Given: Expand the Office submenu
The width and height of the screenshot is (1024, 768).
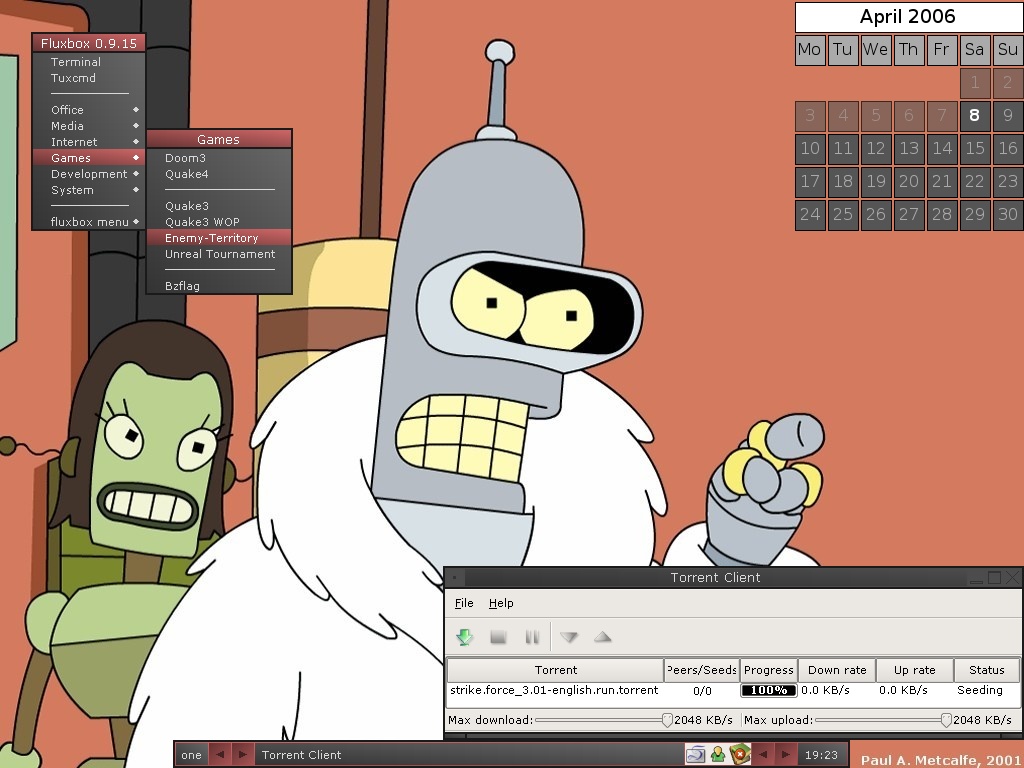Looking at the screenshot, I should point(88,110).
